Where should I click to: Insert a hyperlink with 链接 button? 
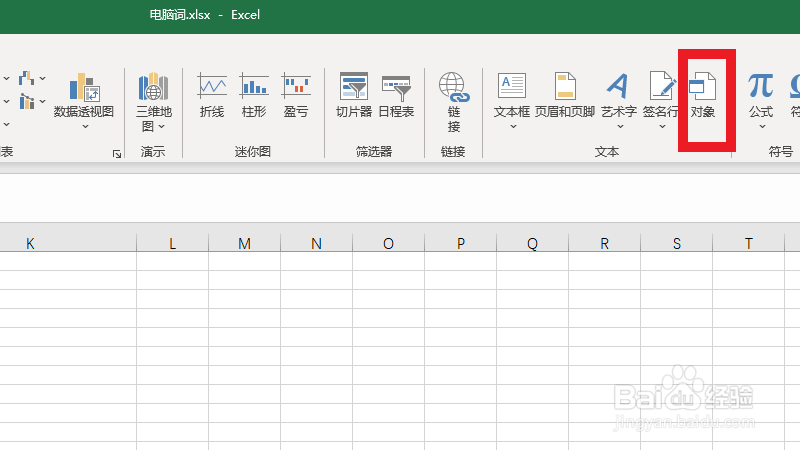pos(454,102)
